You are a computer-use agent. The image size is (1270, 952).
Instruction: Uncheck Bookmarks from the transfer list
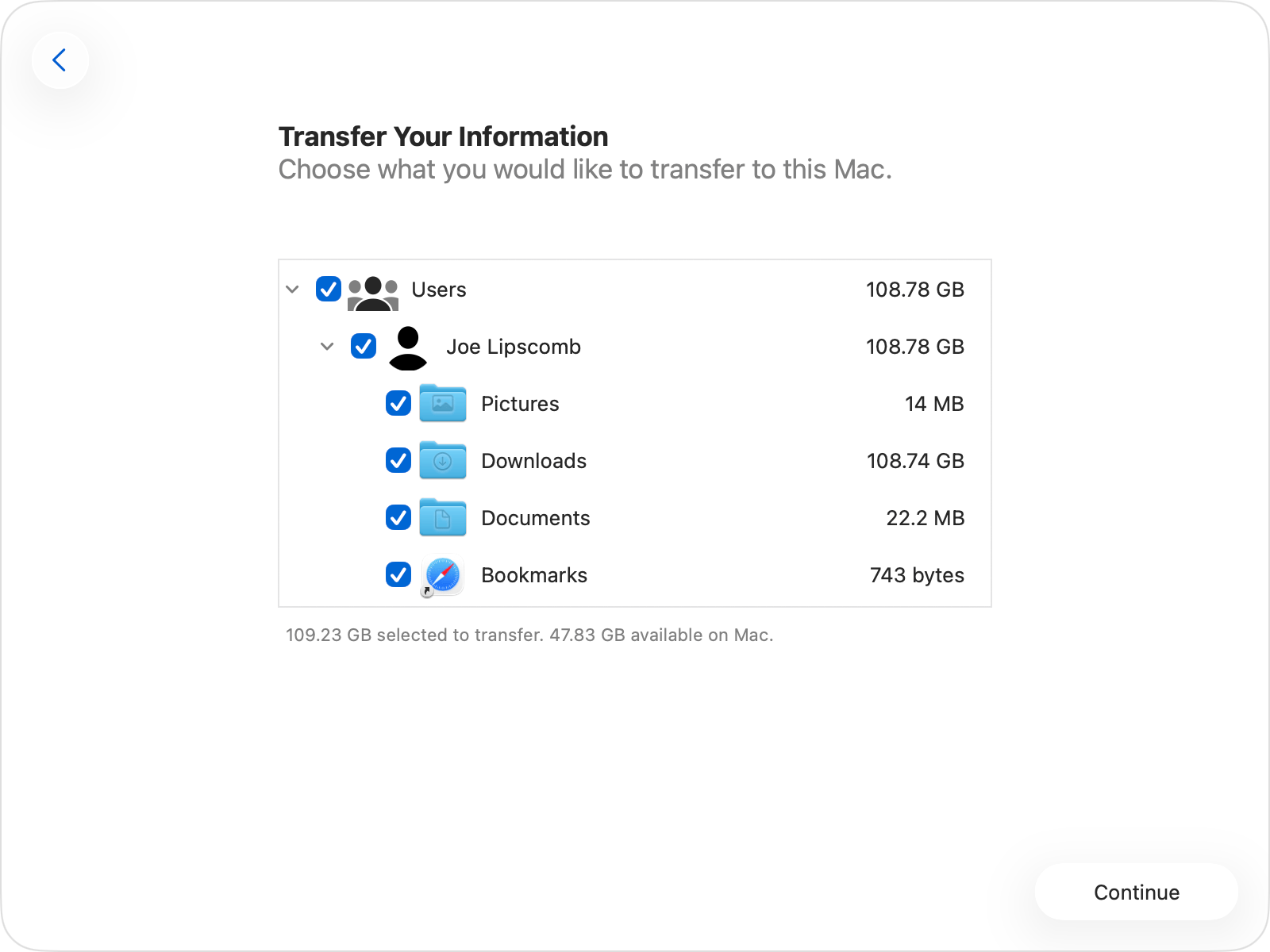(x=398, y=575)
